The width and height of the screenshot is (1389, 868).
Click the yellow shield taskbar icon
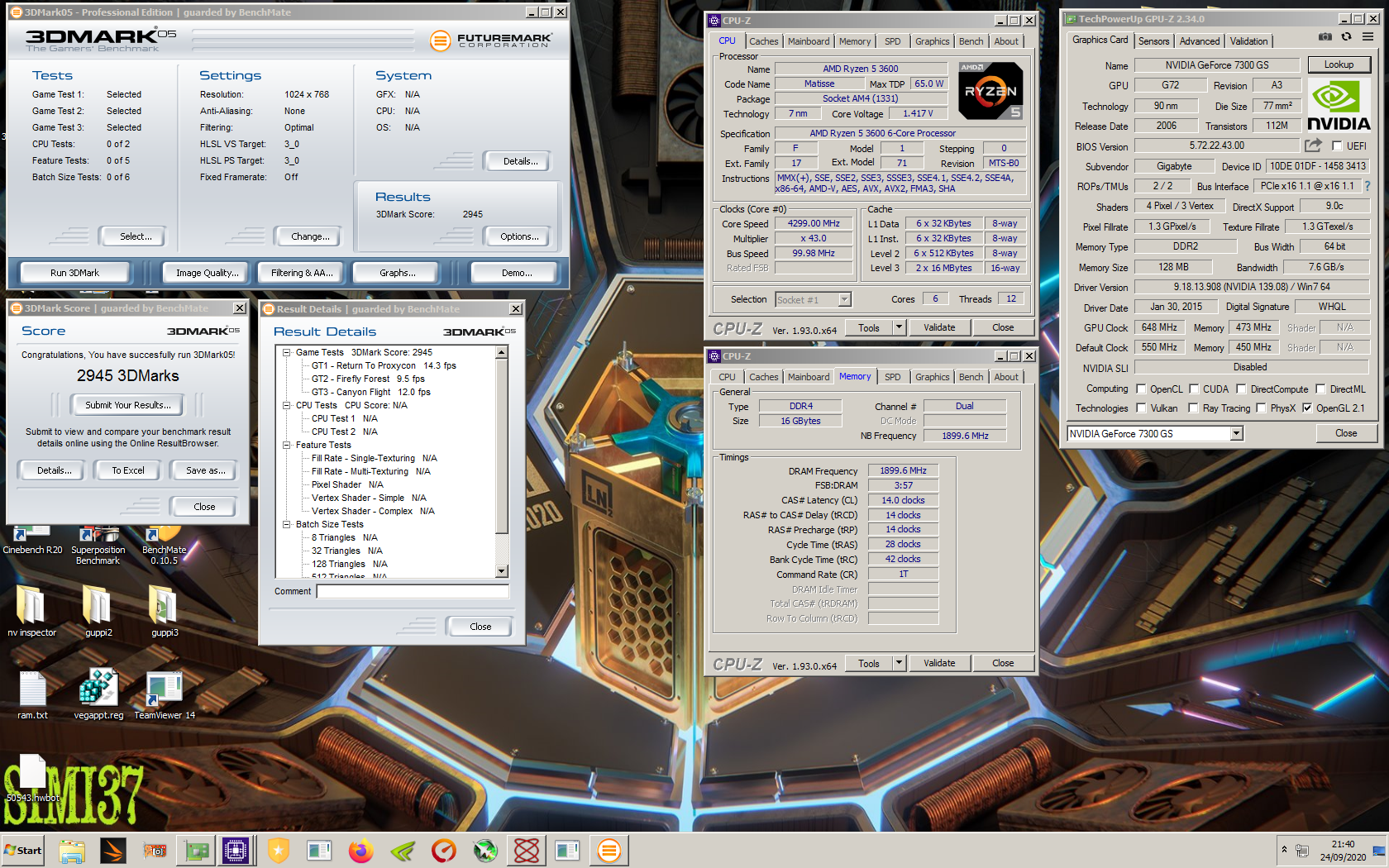click(x=279, y=851)
